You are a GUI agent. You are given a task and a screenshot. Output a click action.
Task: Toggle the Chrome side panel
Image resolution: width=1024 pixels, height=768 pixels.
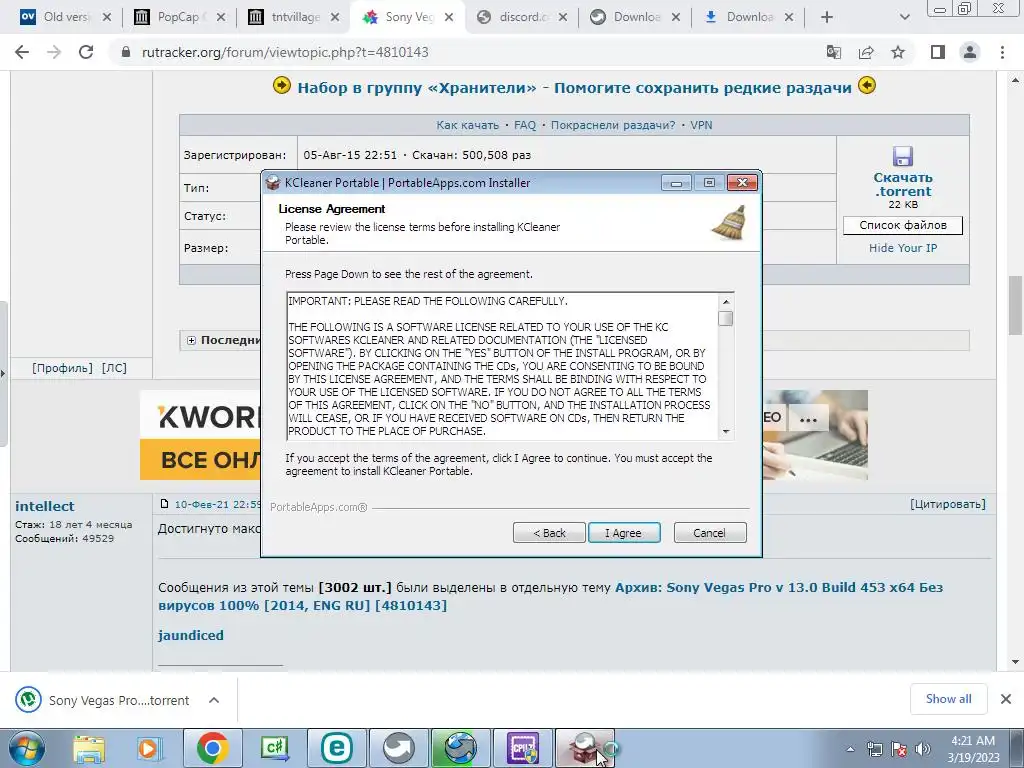coord(938,52)
